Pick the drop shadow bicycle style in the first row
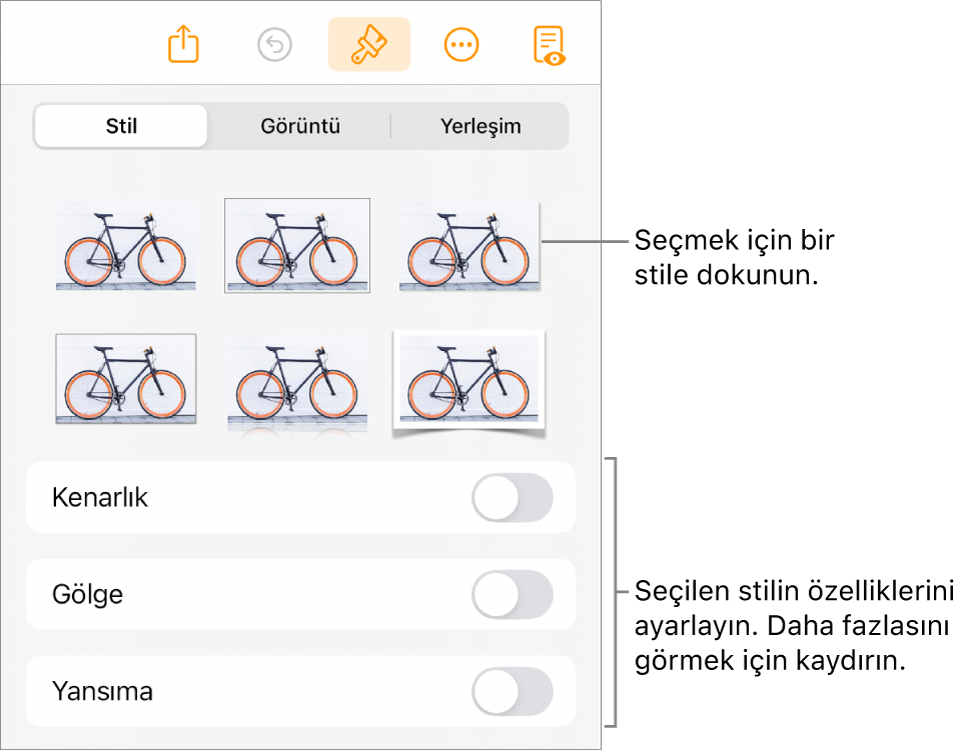The height and width of the screenshot is (750, 964). click(469, 246)
